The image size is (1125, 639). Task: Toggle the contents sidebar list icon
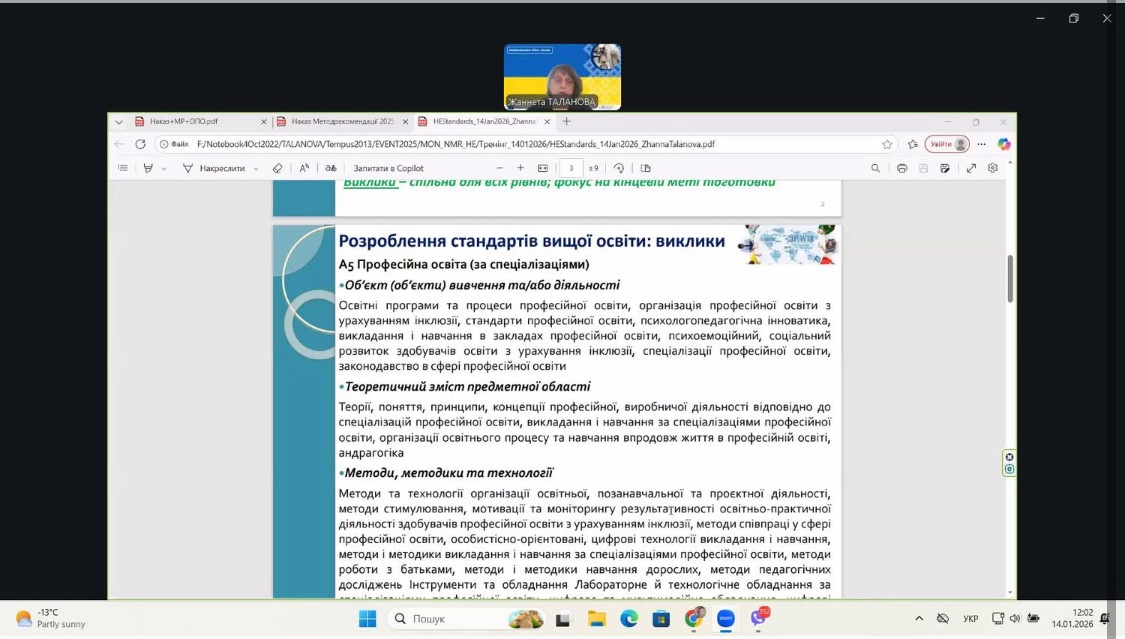point(123,168)
